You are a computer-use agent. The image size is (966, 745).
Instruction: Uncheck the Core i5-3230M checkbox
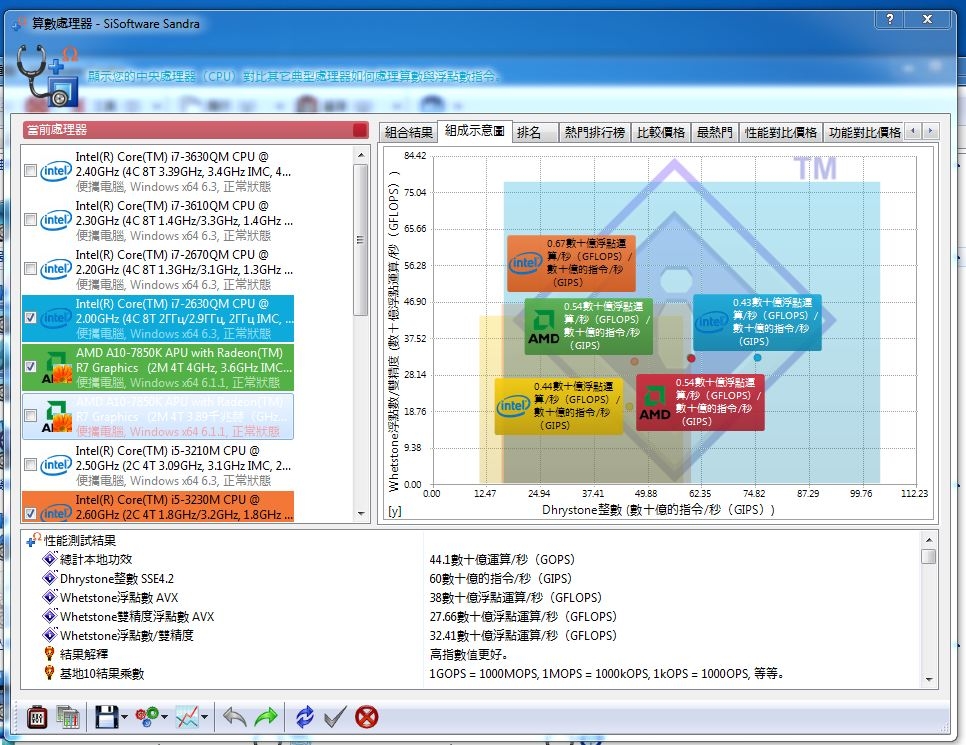pyautogui.click(x=30, y=513)
